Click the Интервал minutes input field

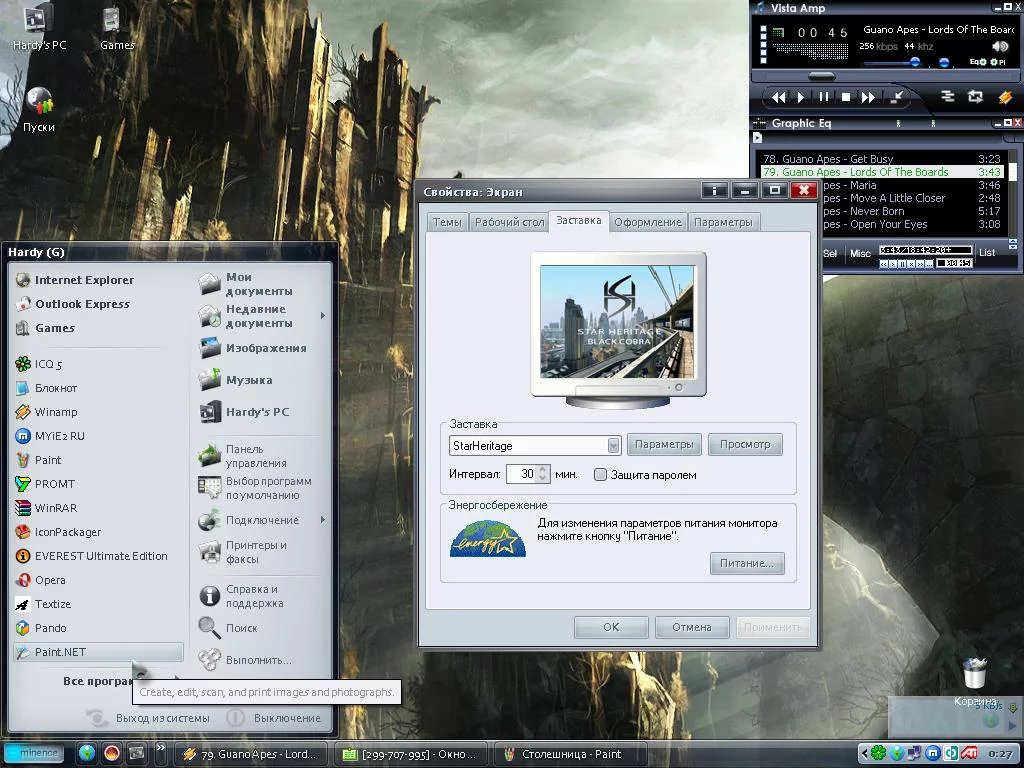coord(521,474)
